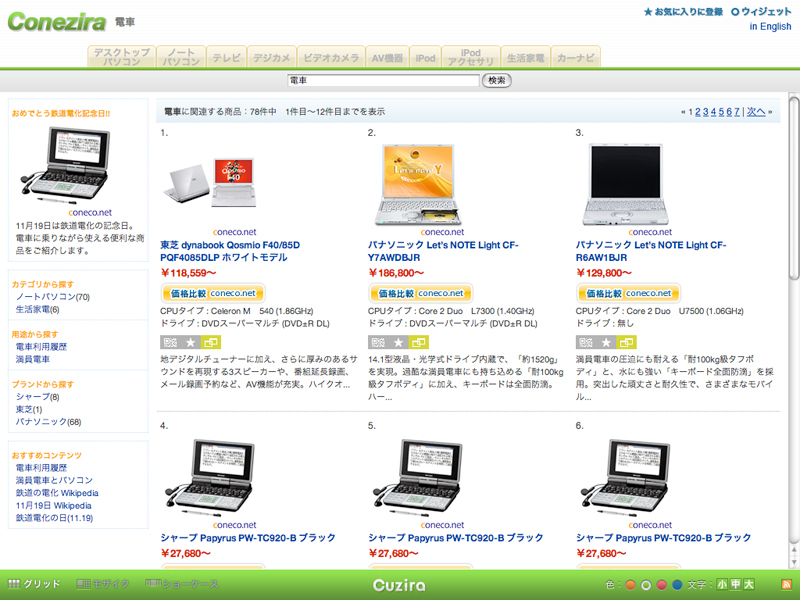Image resolution: width=800 pixels, height=600 pixels.
Task: Click the yellow window icon under Let's NOTE CF-R6AW1BJR
Action: (x=627, y=342)
